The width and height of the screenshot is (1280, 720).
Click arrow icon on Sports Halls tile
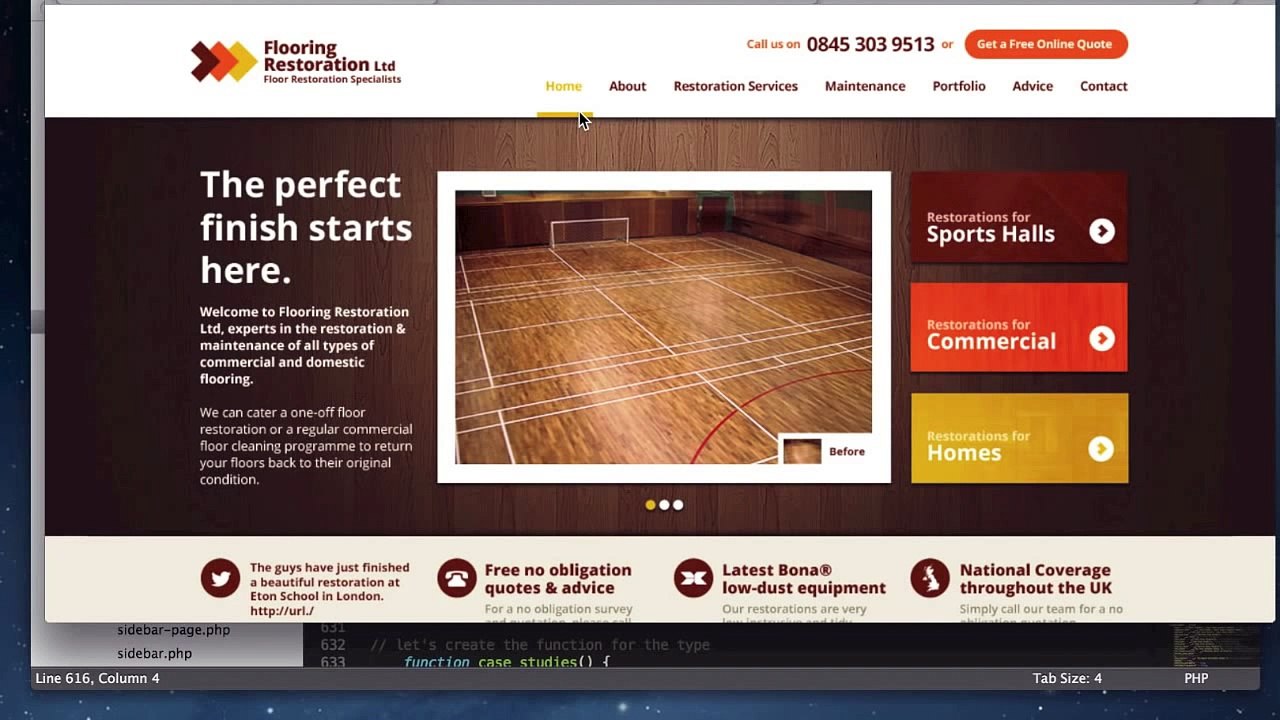(1102, 231)
